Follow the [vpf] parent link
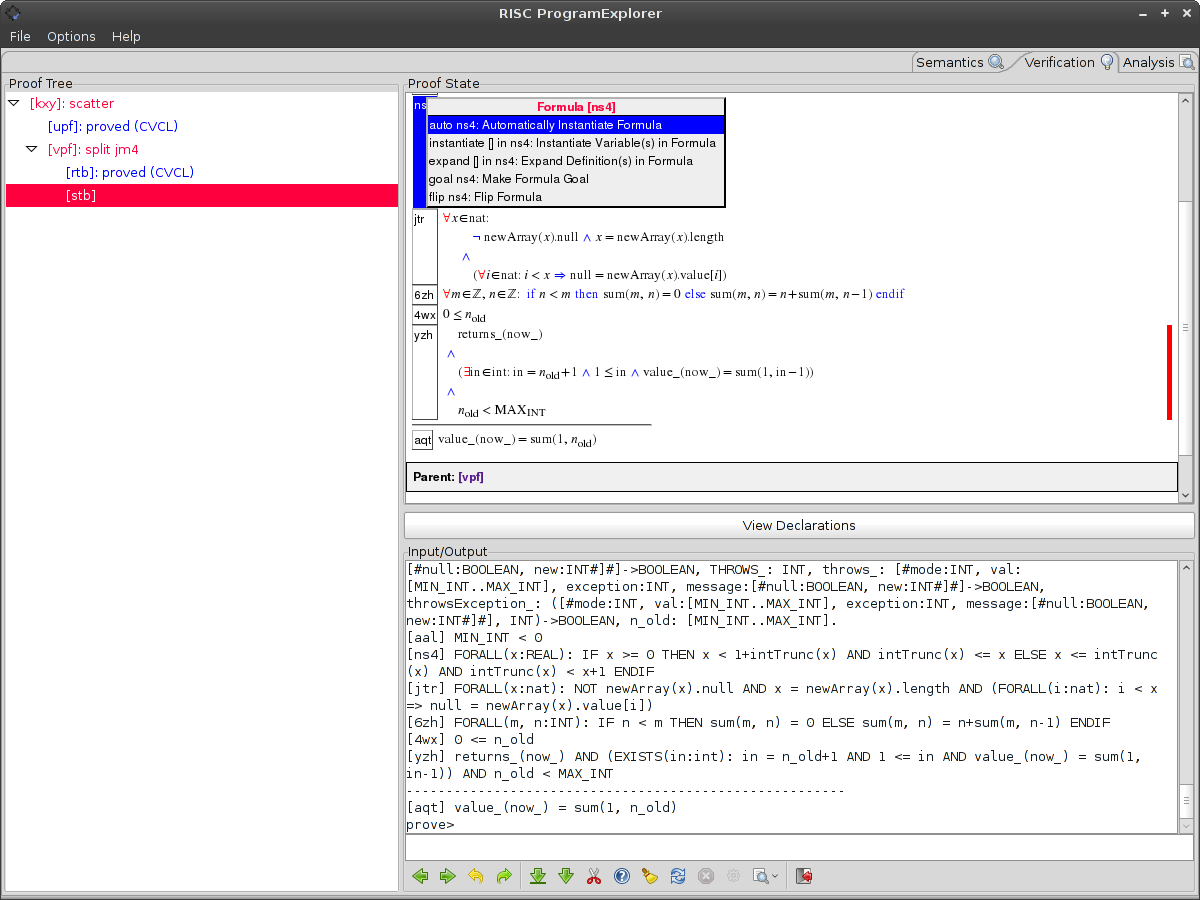Viewport: 1200px width, 900px height. tap(471, 477)
